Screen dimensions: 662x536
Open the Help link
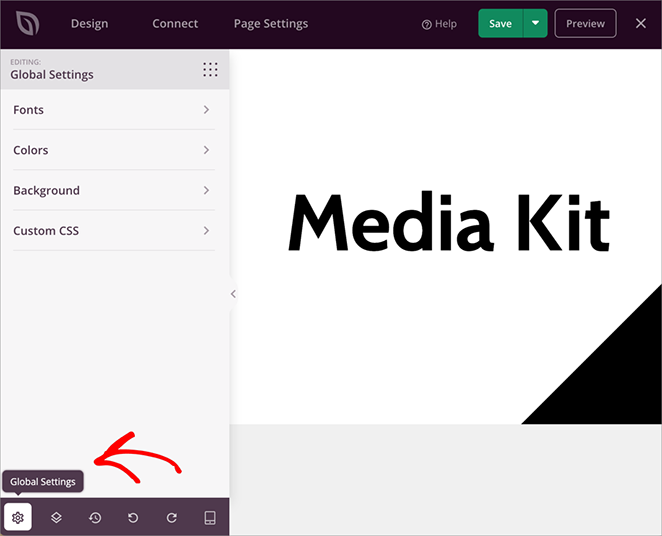439,24
